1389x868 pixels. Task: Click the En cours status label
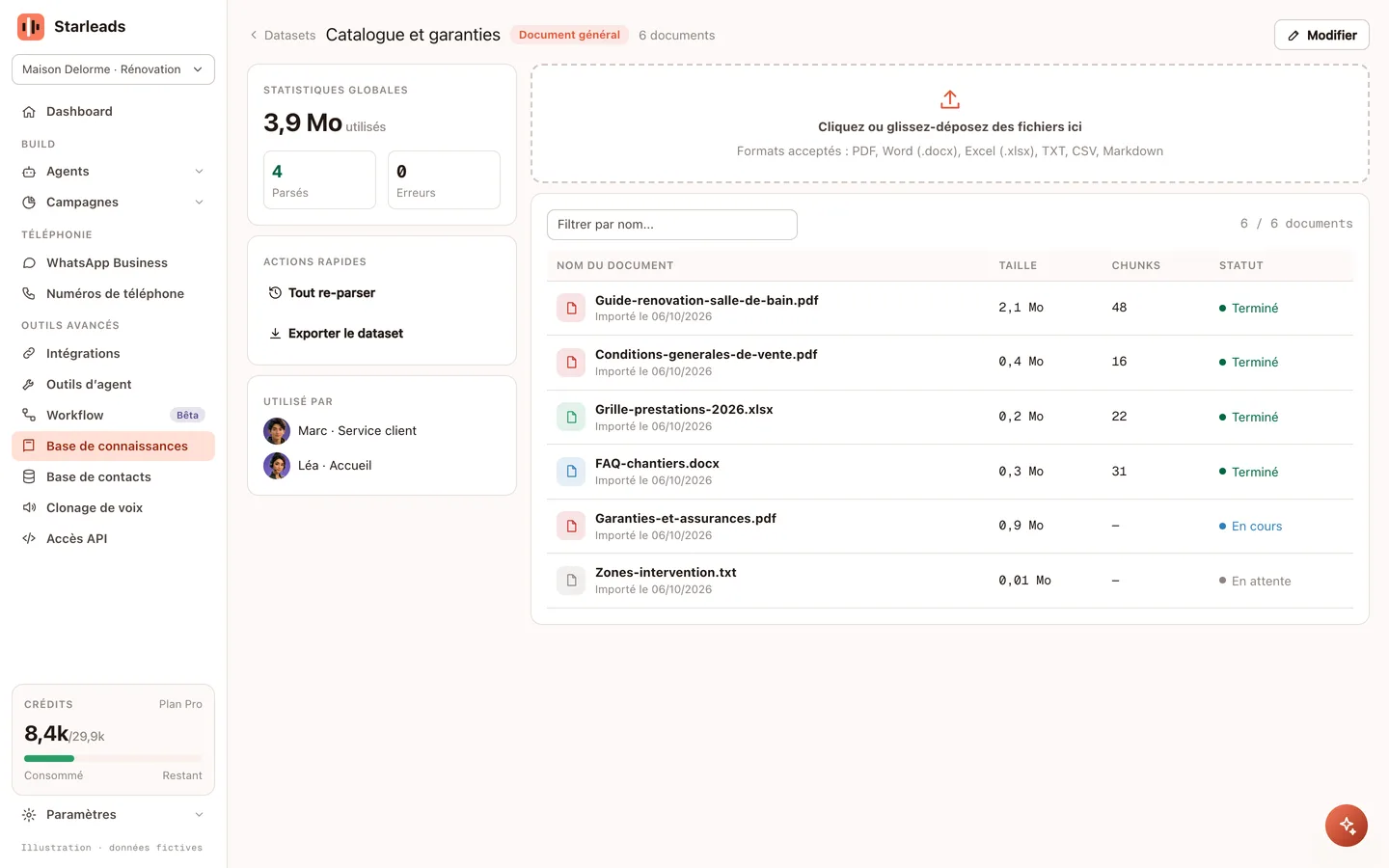1250,527
